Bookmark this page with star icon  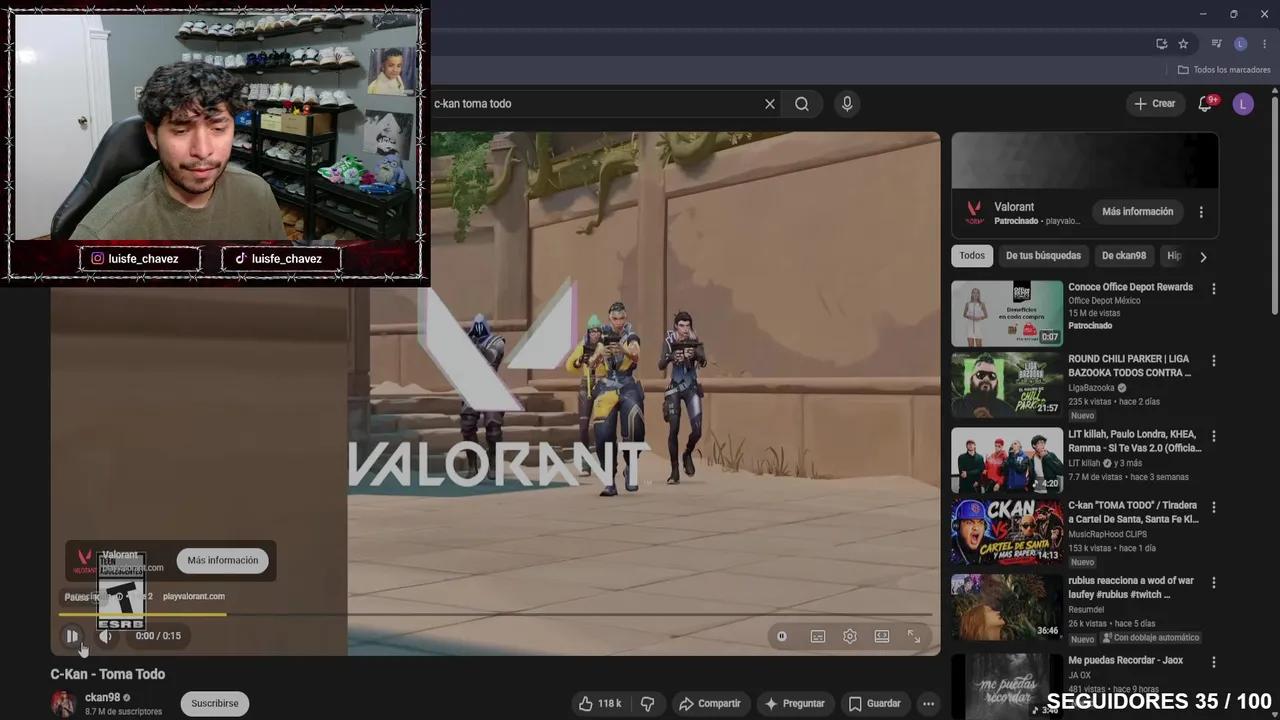pyautogui.click(x=1183, y=44)
